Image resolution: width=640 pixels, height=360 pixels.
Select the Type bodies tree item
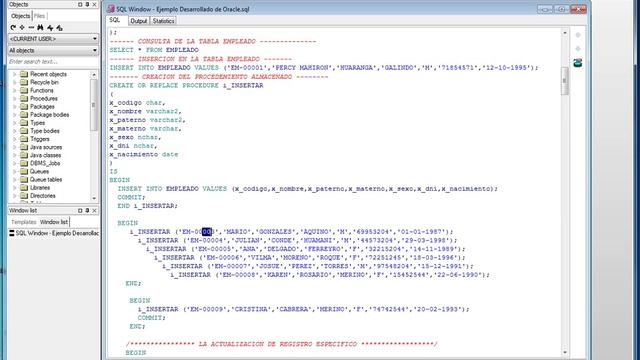[45, 131]
